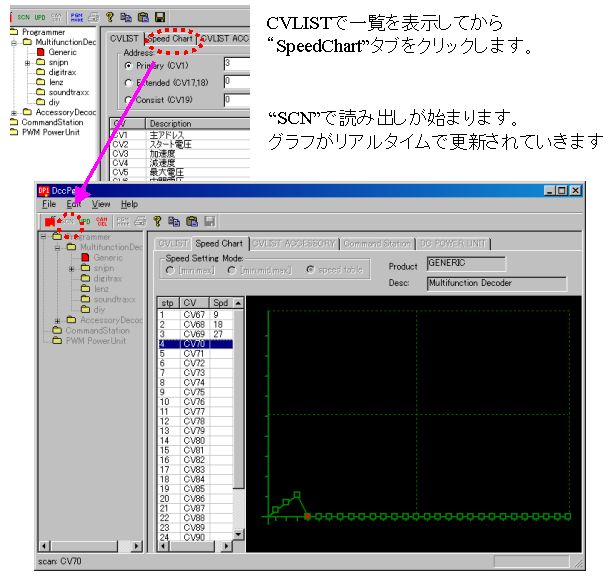Screen dimensions: 613x579
Task: Select highlighted CV70 row in speed table
Action: tap(195, 344)
